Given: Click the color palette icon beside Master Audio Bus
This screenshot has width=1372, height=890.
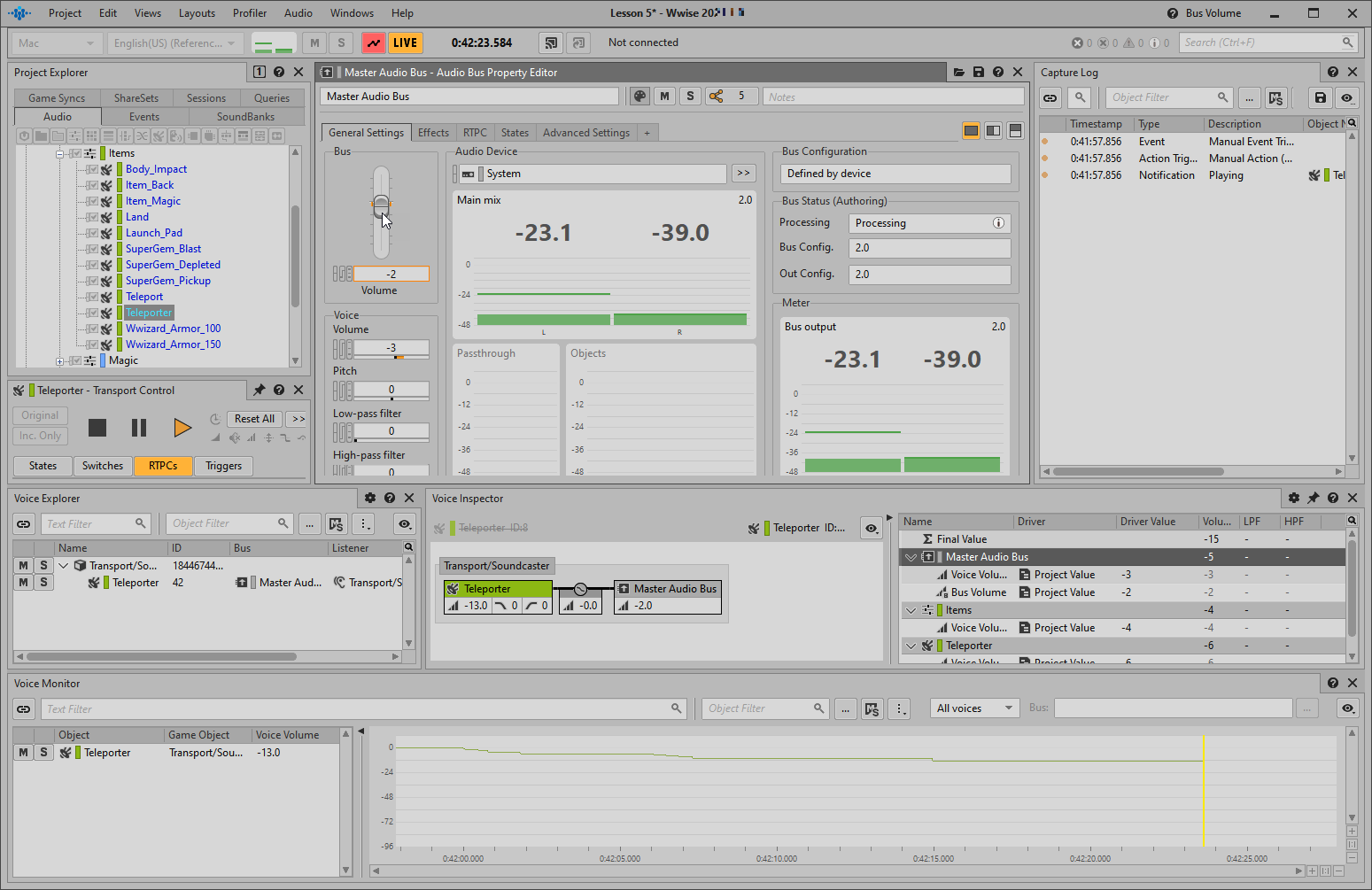Looking at the screenshot, I should tap(639, 97).
